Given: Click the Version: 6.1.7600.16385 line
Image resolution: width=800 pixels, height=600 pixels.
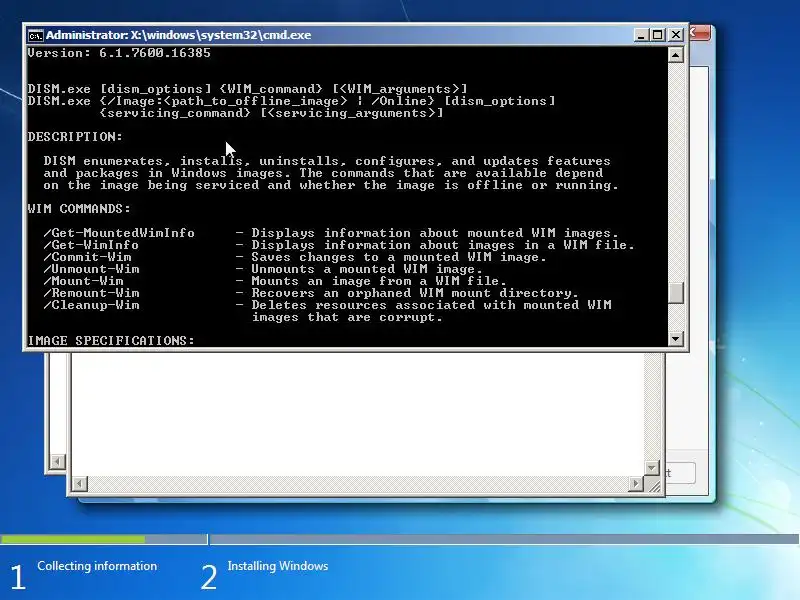Looking at the screenshot, I should (119, 53).
